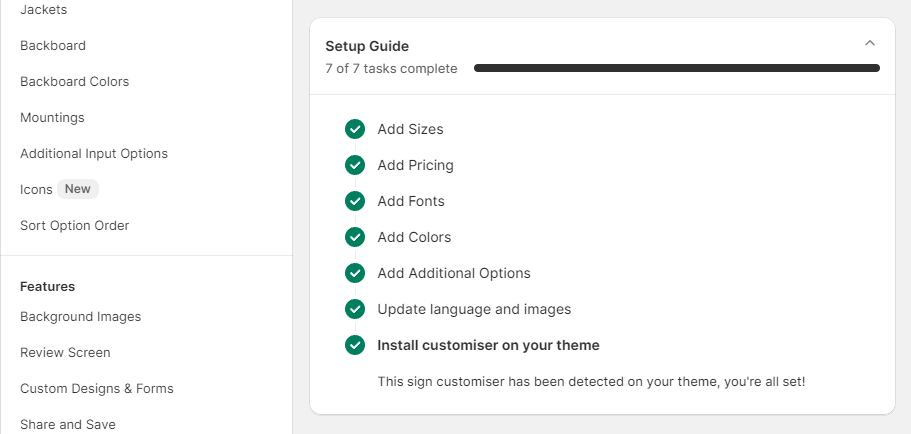Open the Jackets menu item
This screenshot has width=911, height=434.
(x=44, y=9)
